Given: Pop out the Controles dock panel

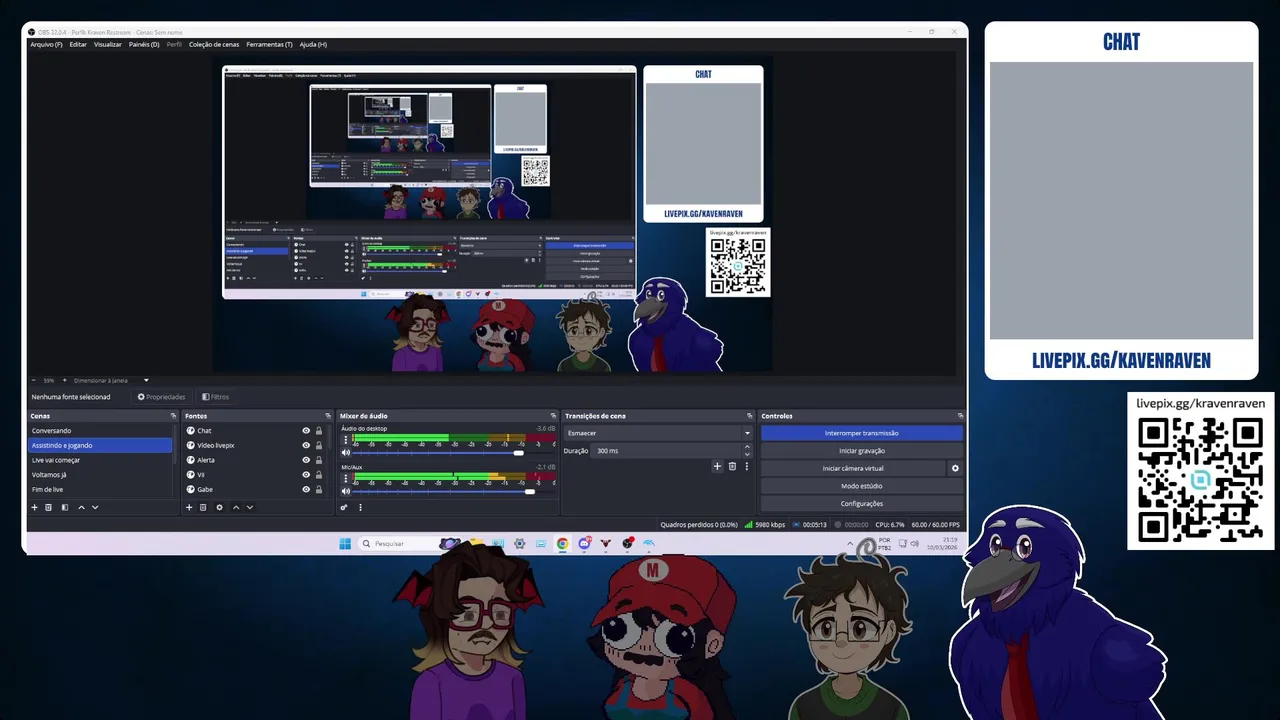Looking at the screenshot, I should click(x=960, y=416).
